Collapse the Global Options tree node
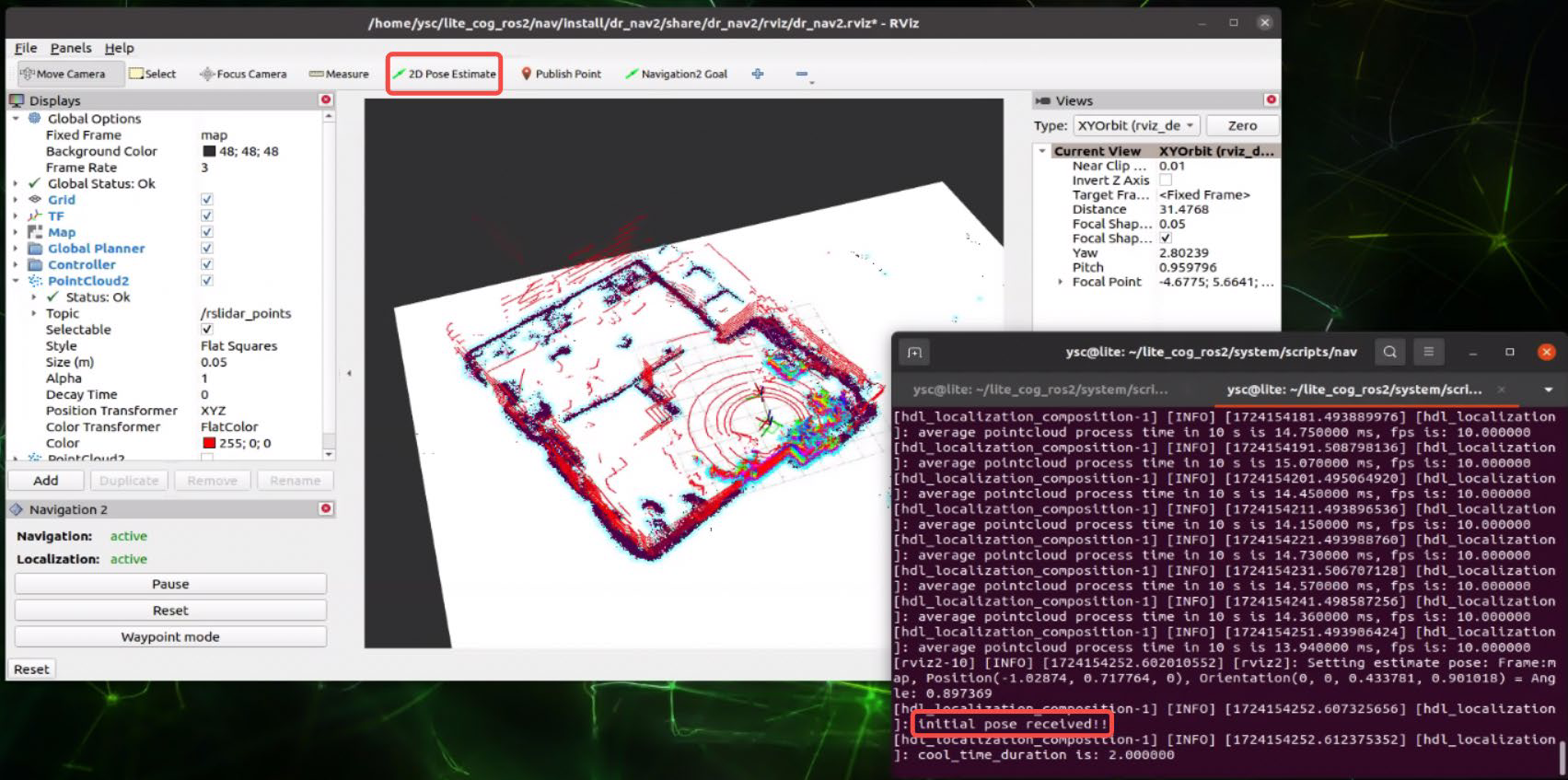The height and width of the screenshot is (780, 1568). click(16, 119)
